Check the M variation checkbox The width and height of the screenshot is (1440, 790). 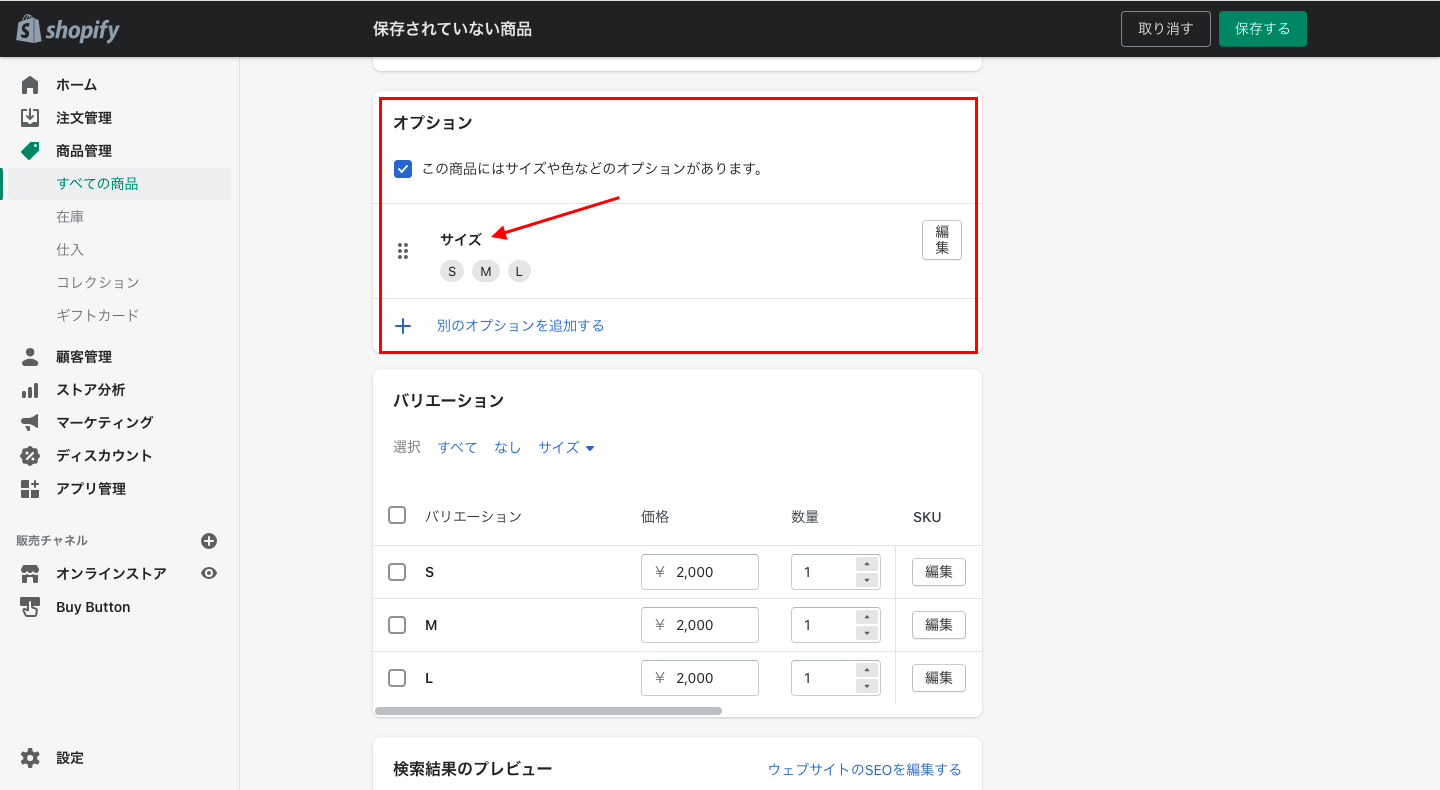tap(397, 625)
